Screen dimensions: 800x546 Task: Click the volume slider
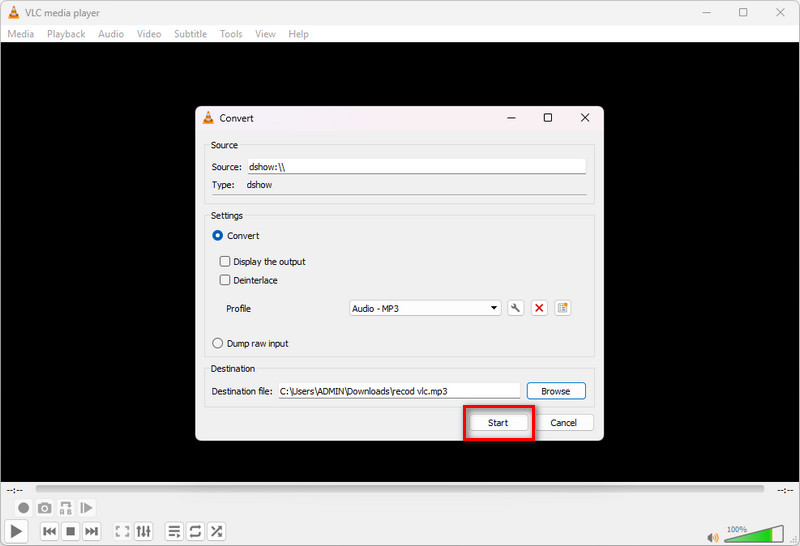coord(753,533)
